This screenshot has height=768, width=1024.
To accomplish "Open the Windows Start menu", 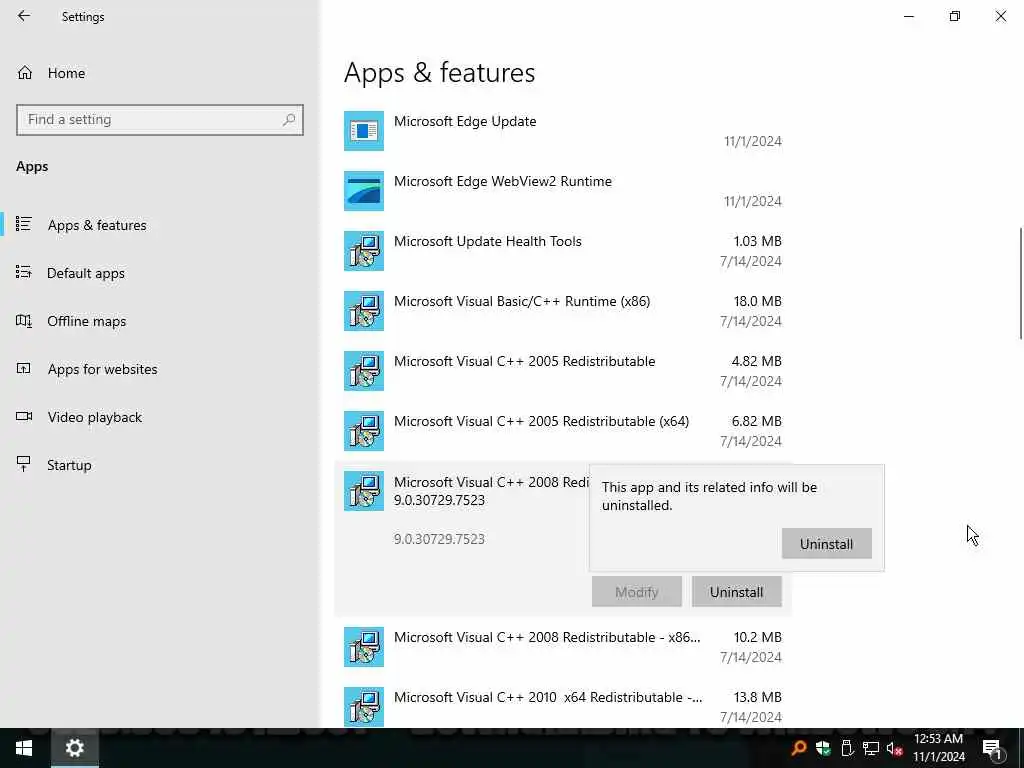I will click(24, 748).
